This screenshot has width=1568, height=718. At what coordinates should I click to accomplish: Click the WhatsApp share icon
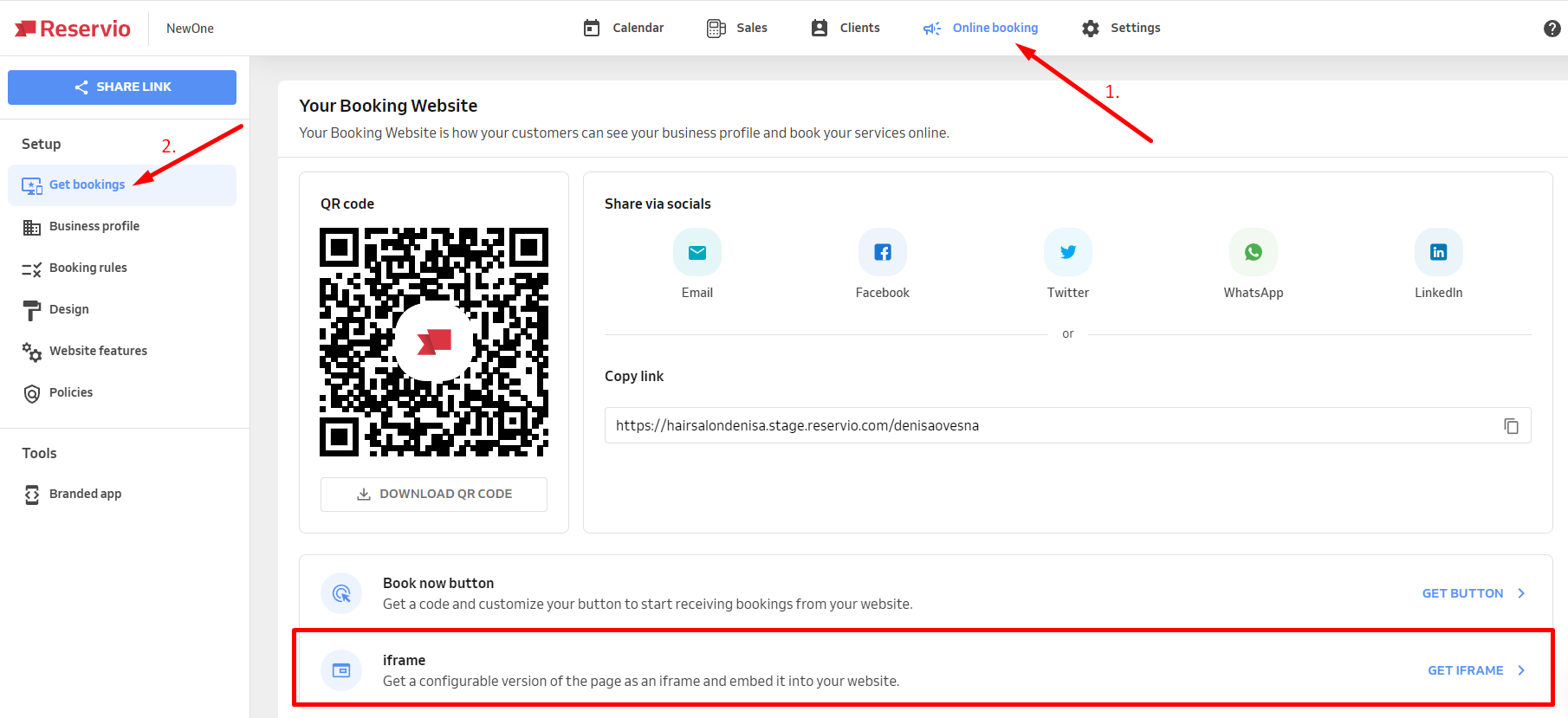coord(1253,252)
